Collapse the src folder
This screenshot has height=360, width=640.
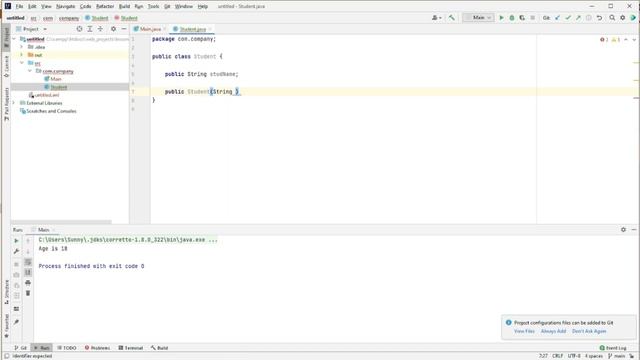coord(22,63)
